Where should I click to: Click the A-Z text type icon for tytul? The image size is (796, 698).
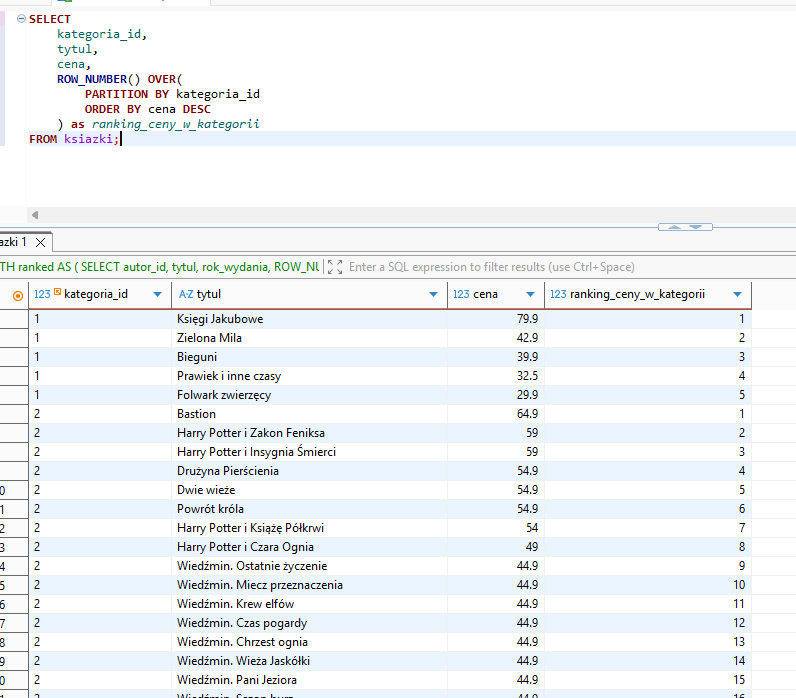pos(186,295)
